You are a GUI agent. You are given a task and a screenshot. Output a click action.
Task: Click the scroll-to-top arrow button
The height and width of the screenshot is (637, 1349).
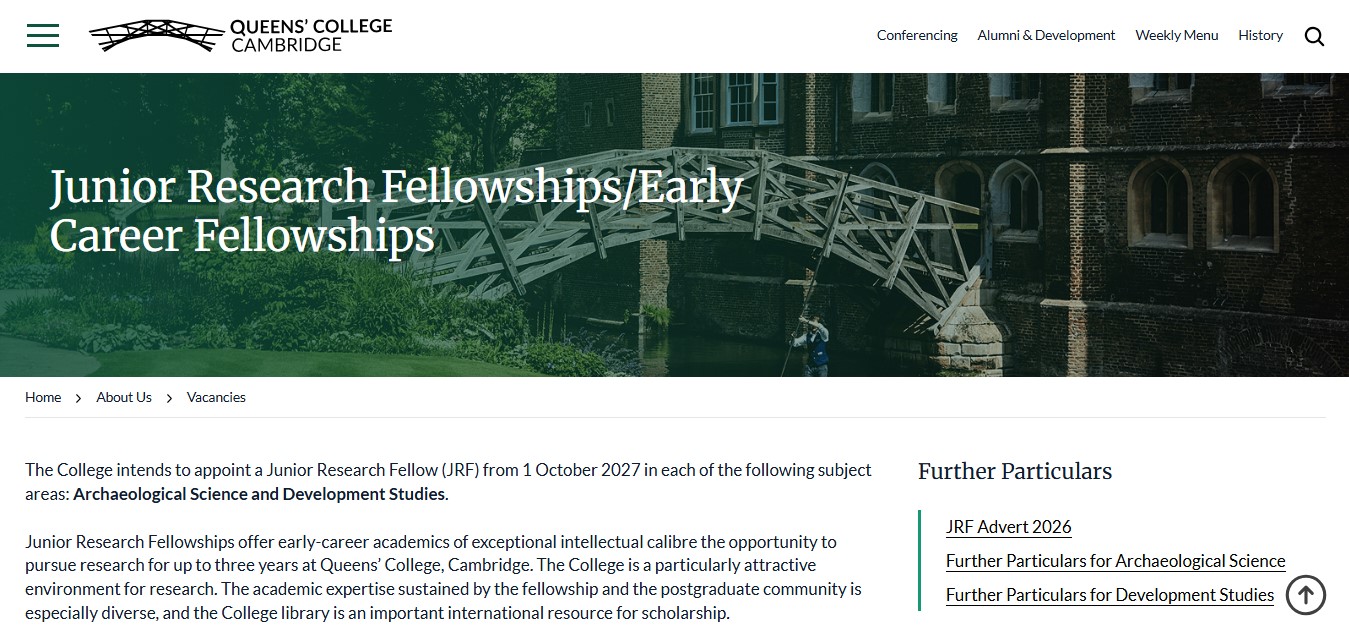coord(1305,594)
